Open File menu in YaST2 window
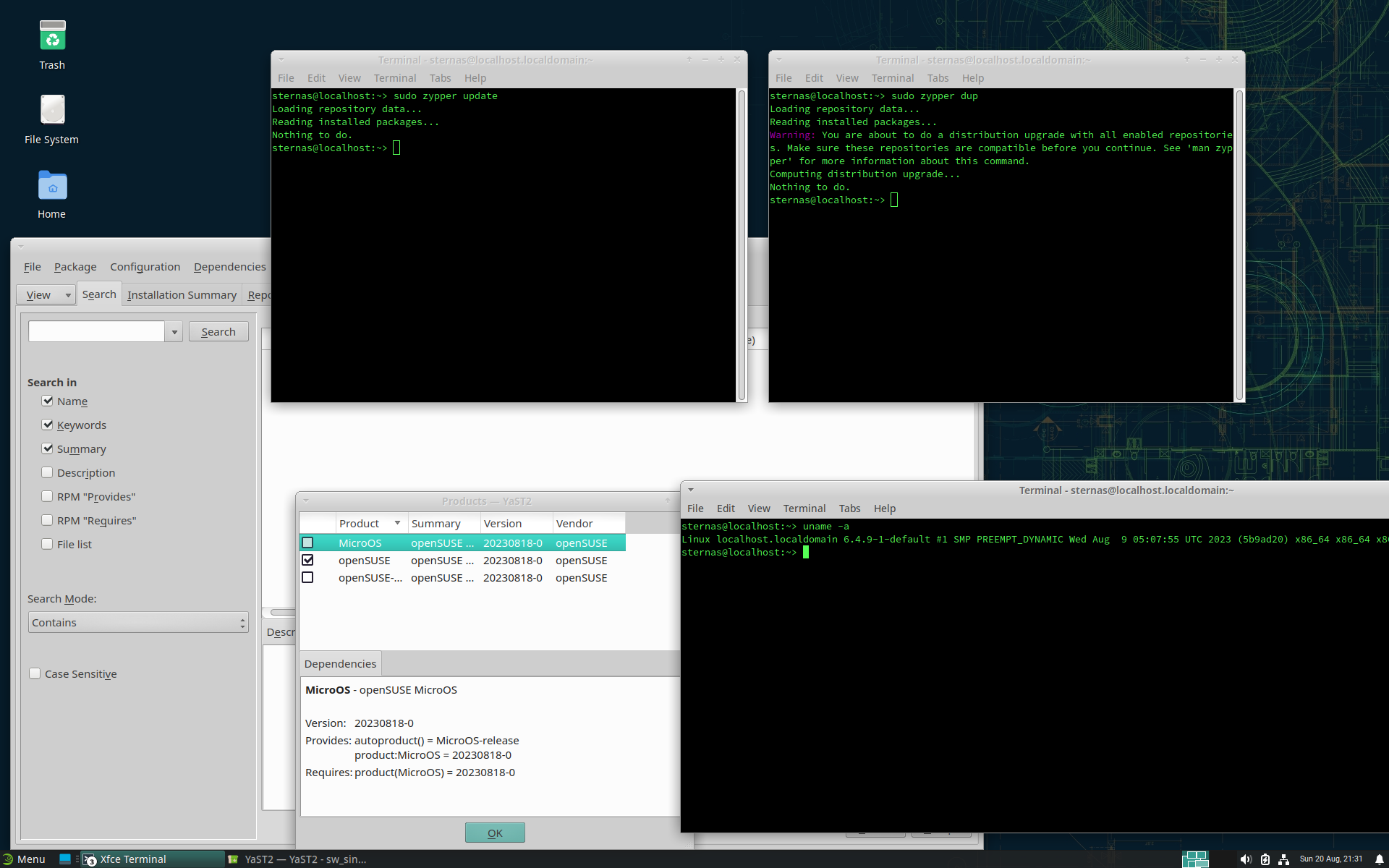Screen dimensions: 1389x868 pyautogui.click(x=33, y=266)
